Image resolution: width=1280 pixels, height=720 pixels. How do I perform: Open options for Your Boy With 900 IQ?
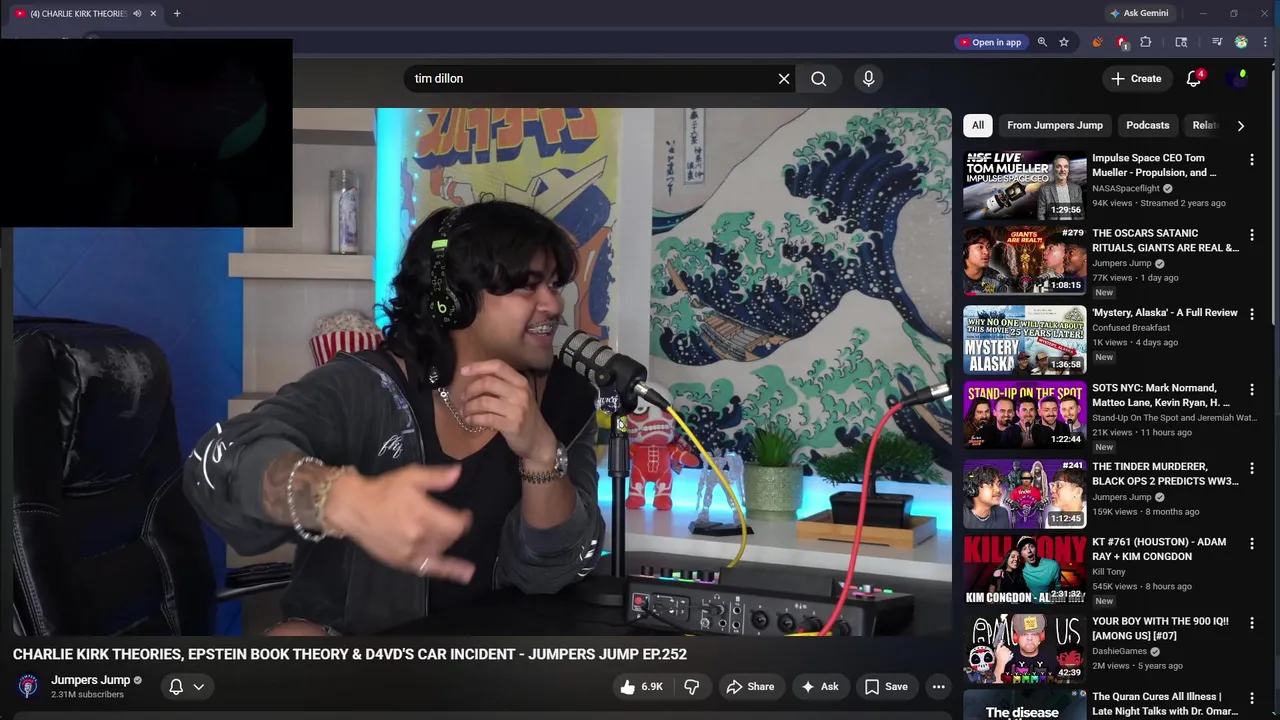[1251, 623]
